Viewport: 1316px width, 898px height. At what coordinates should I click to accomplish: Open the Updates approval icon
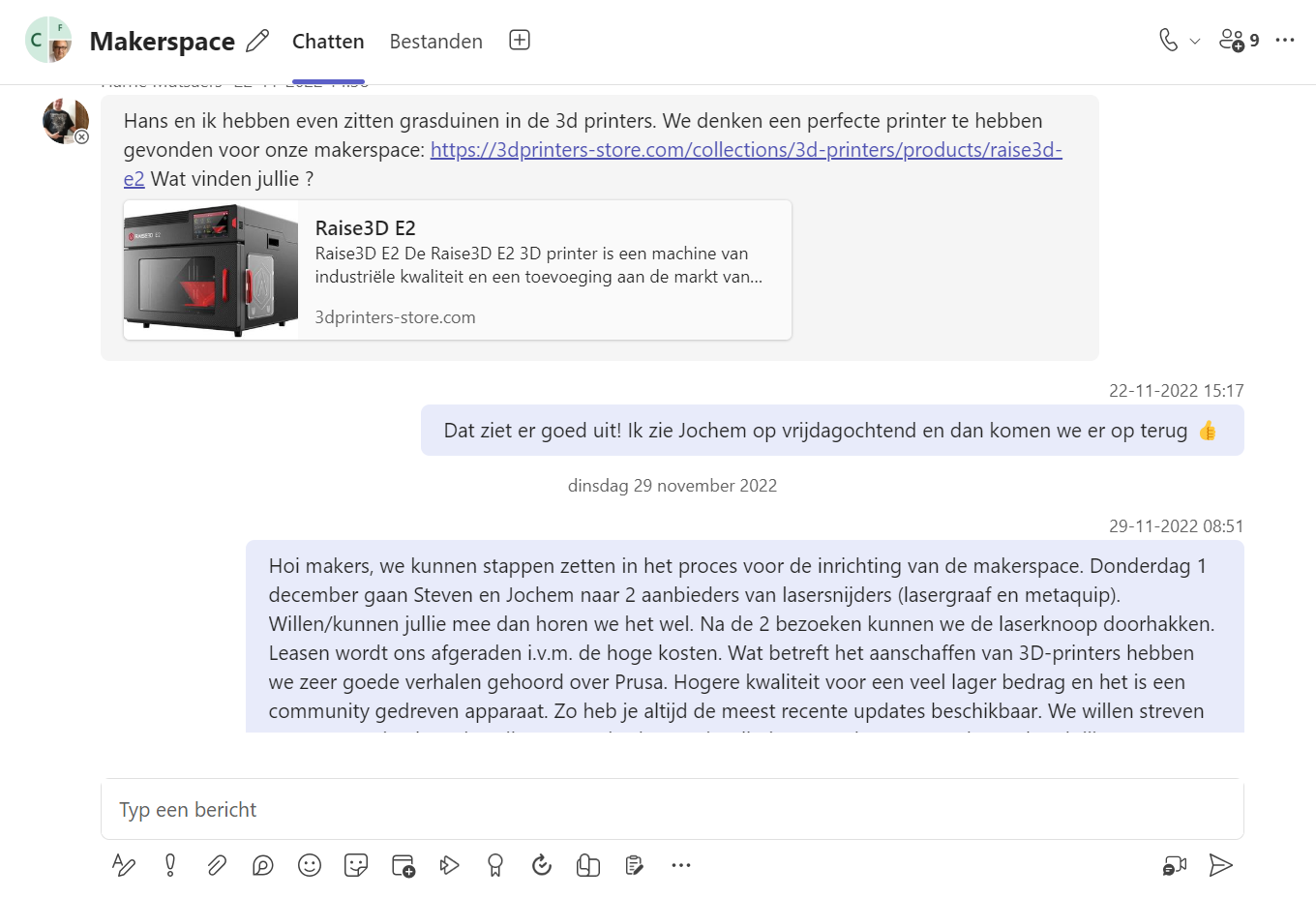[542, 865]
